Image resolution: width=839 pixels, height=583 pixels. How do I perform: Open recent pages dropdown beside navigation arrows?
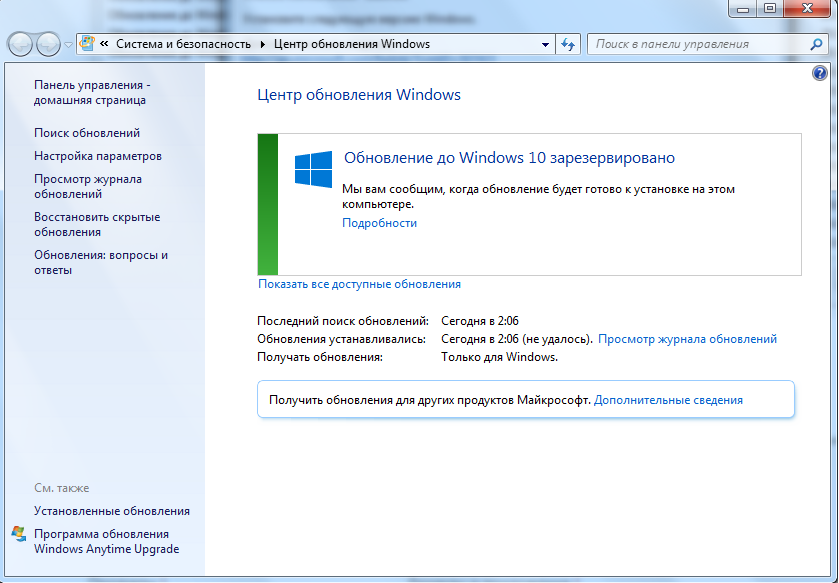tap(68, 45)
